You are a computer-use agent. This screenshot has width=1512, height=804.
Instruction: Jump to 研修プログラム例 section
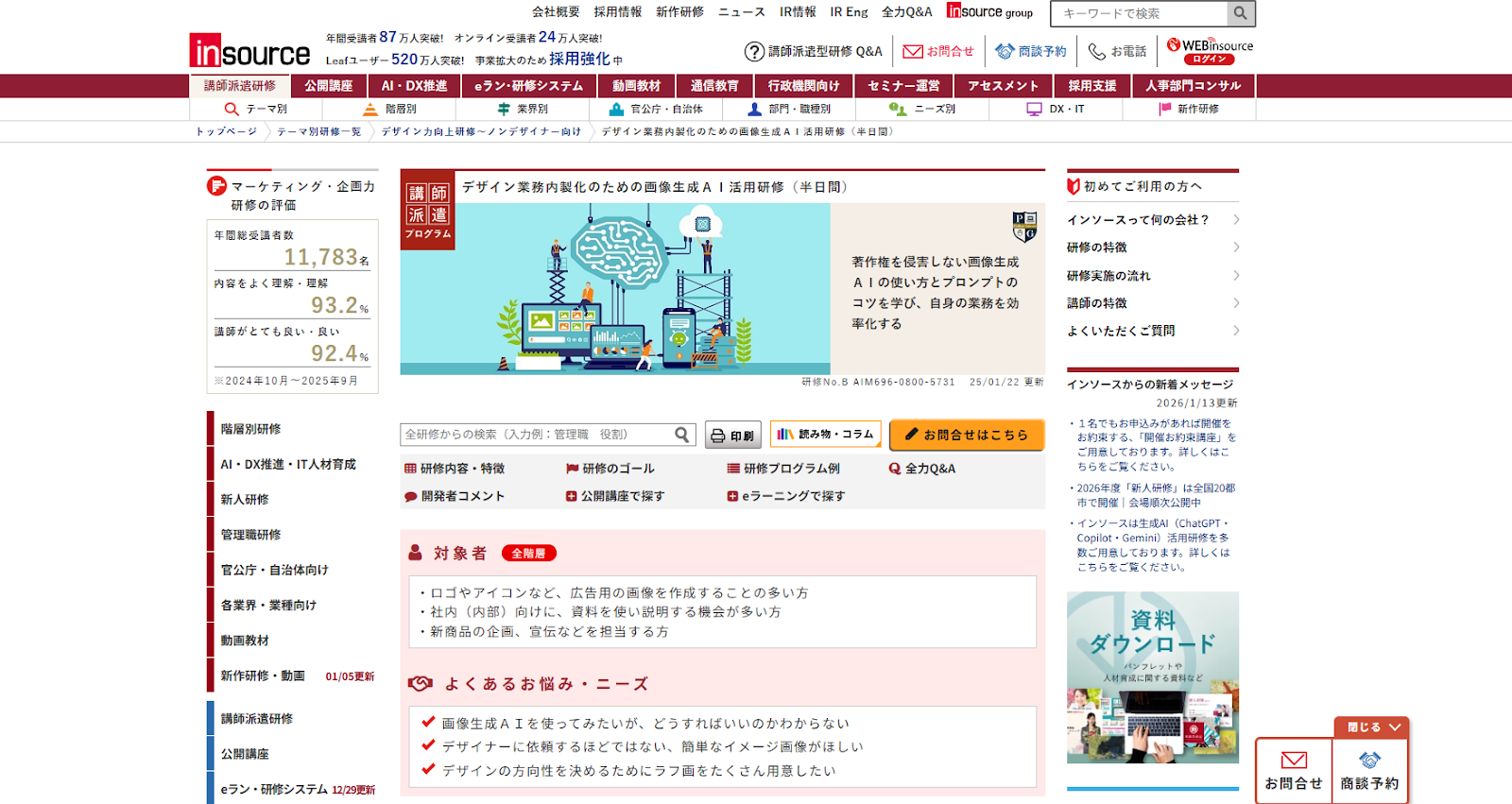[x=783, y=469]
